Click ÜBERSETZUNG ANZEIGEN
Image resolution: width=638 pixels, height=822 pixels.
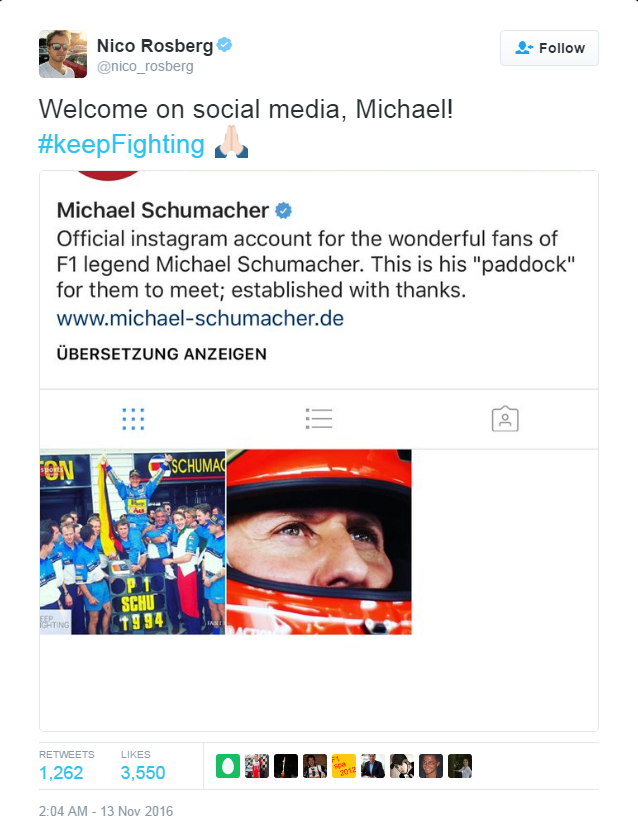pyautogui.click(x=161, y=354)
